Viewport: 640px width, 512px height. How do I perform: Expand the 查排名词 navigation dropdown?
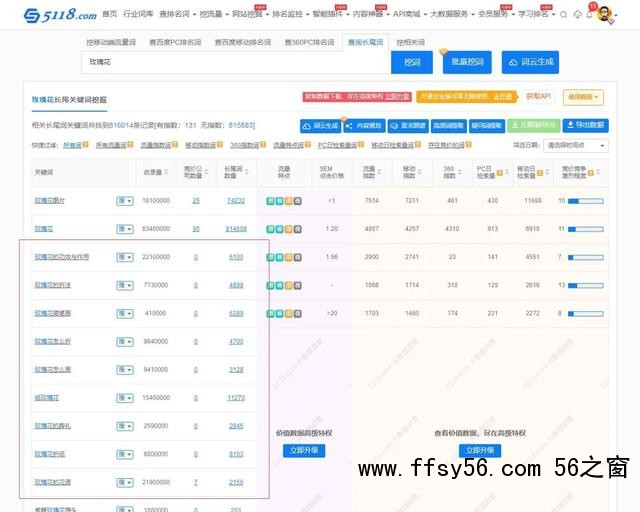click(x=177, y=14)
